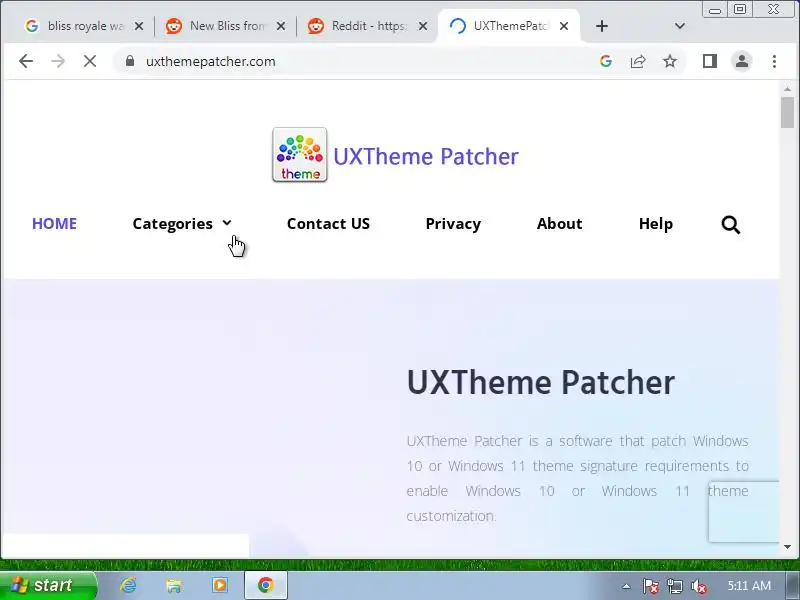Viewport: 800px width, 600px height.
Task: Click the Chrome taskbar button
Action: pos(266,585)
